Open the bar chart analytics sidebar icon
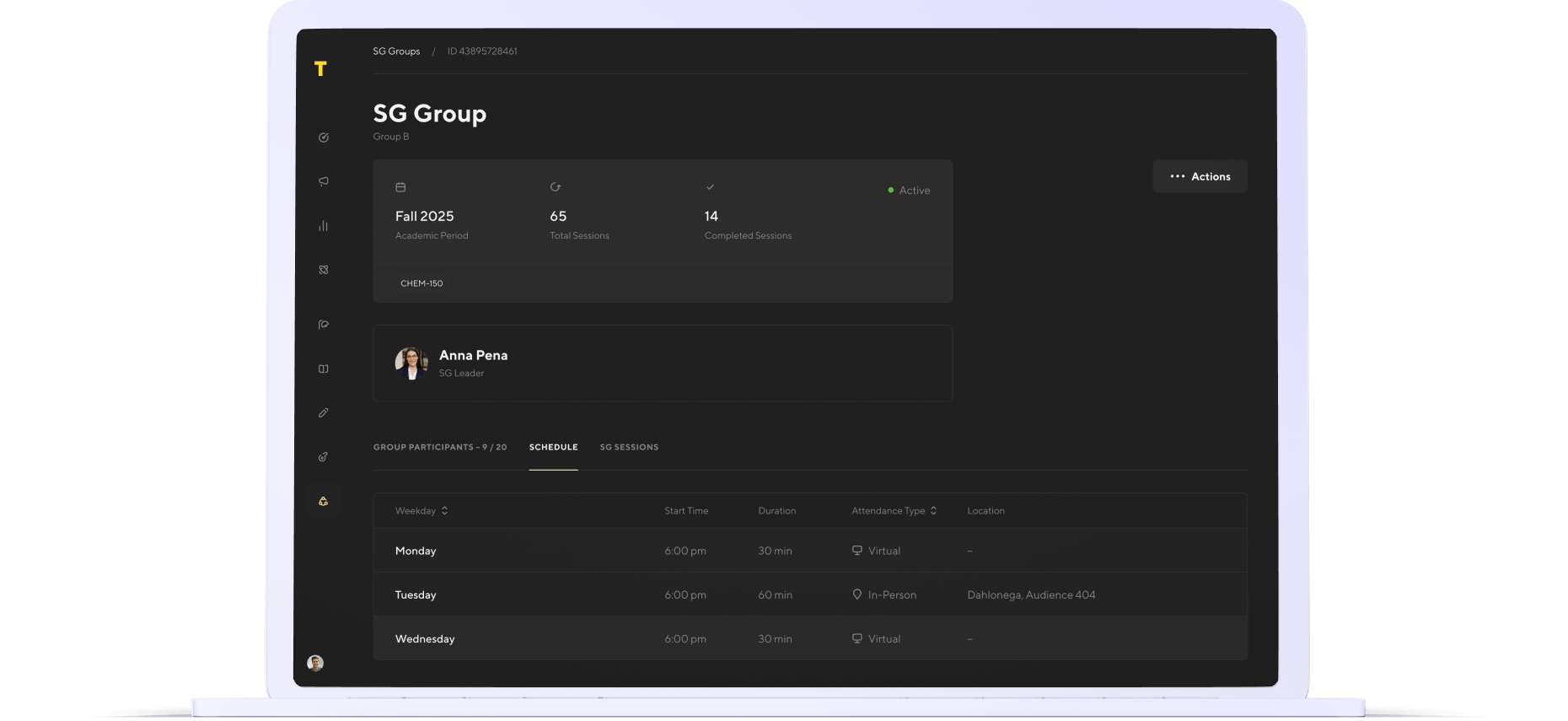The width and height of the screenshot is (1568, 721). 324,226
